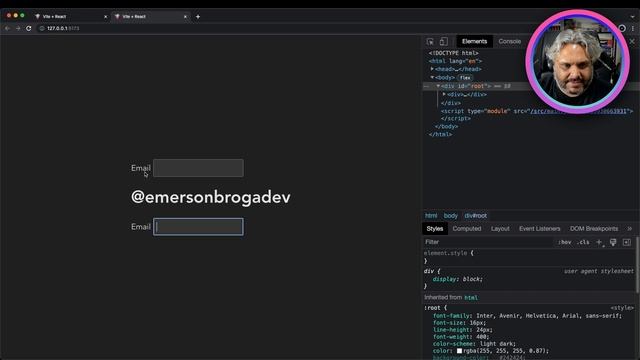Open the Layout tab
640x360 pixels.
coord(500,229)
